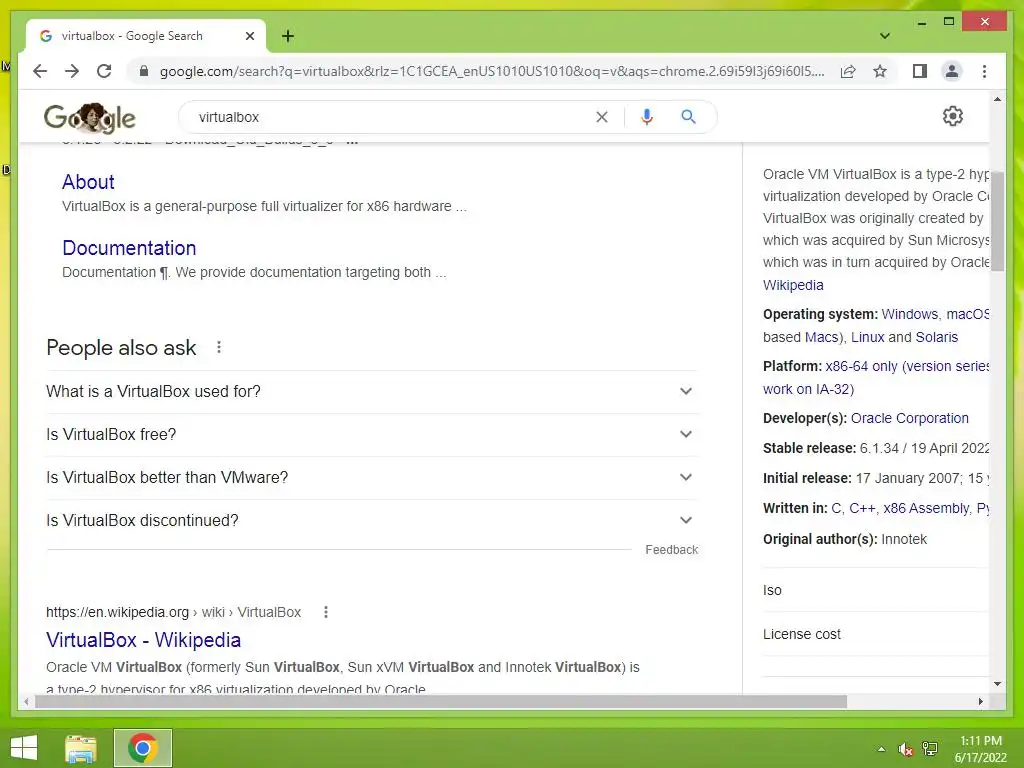Open Windows operating system link
Image resolution: width=1024 pixels, height=768 pixels.
pos(910,314)
